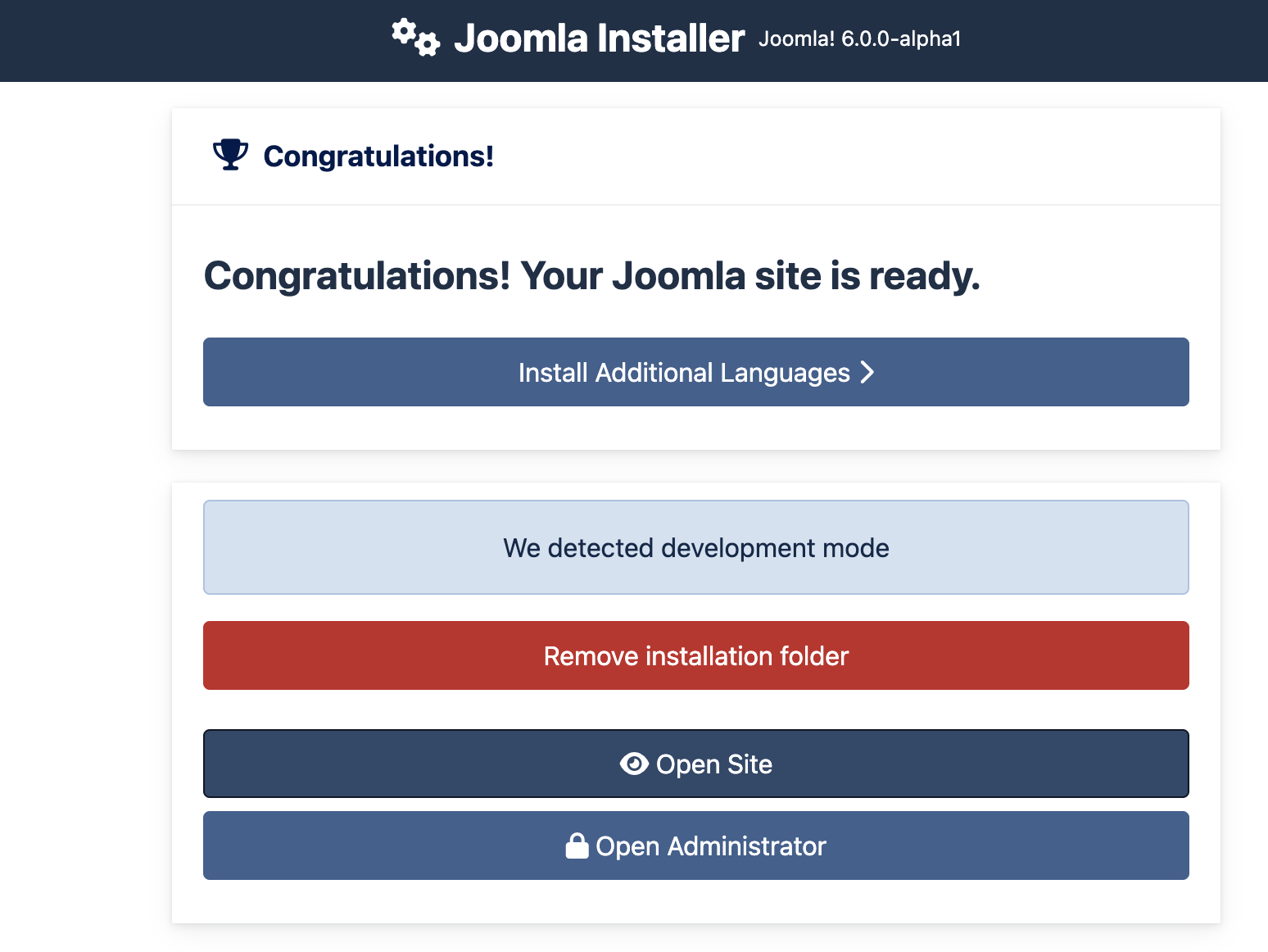Install Additional Languages button

[696, 372]
